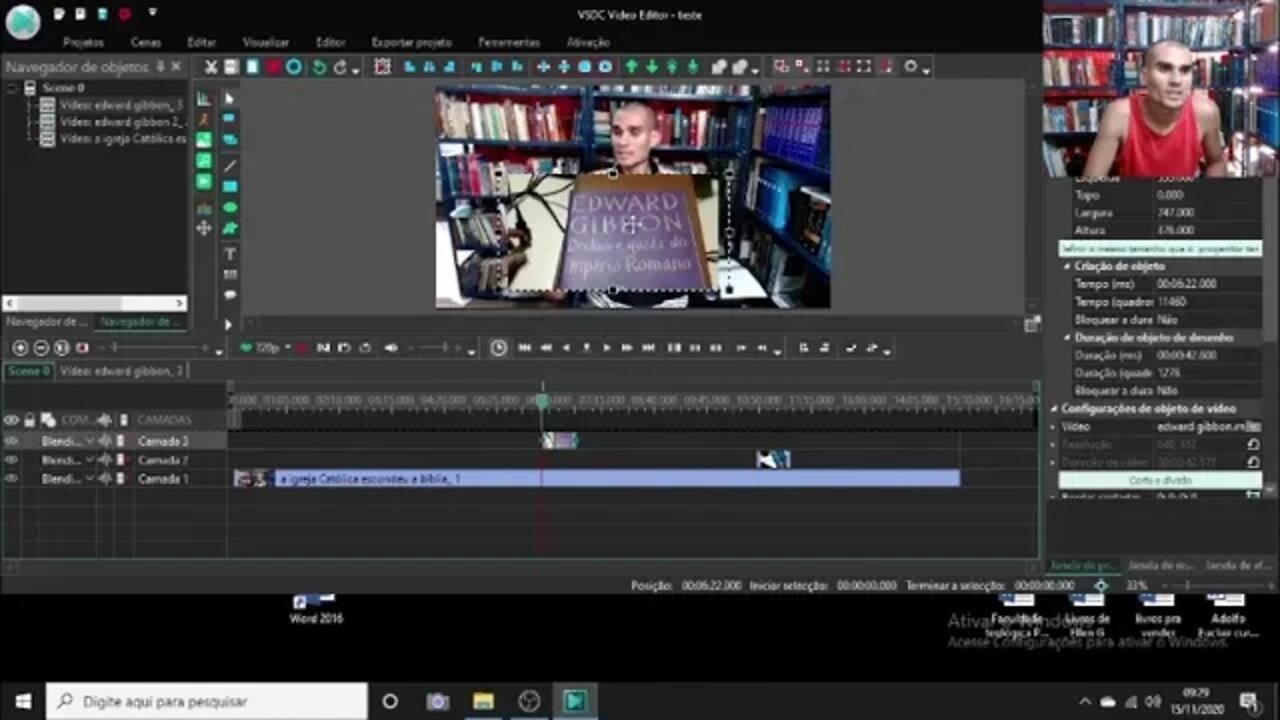The width and height of the screenshot is (1280, 720).
Task: Open the Visualizar menu
Action: click(x=266, y=43)
